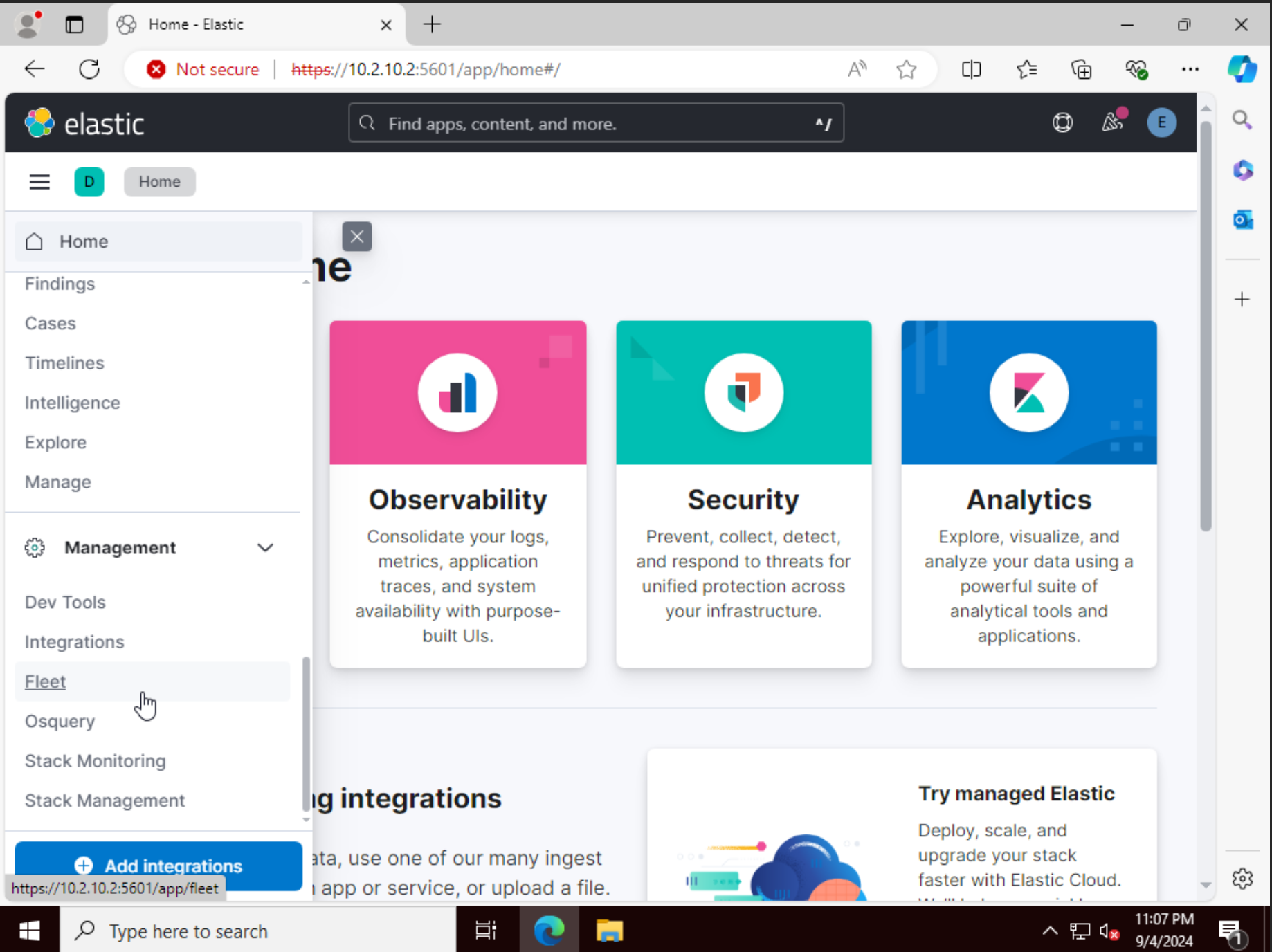Click the taskbar search box

pos(257,931)
